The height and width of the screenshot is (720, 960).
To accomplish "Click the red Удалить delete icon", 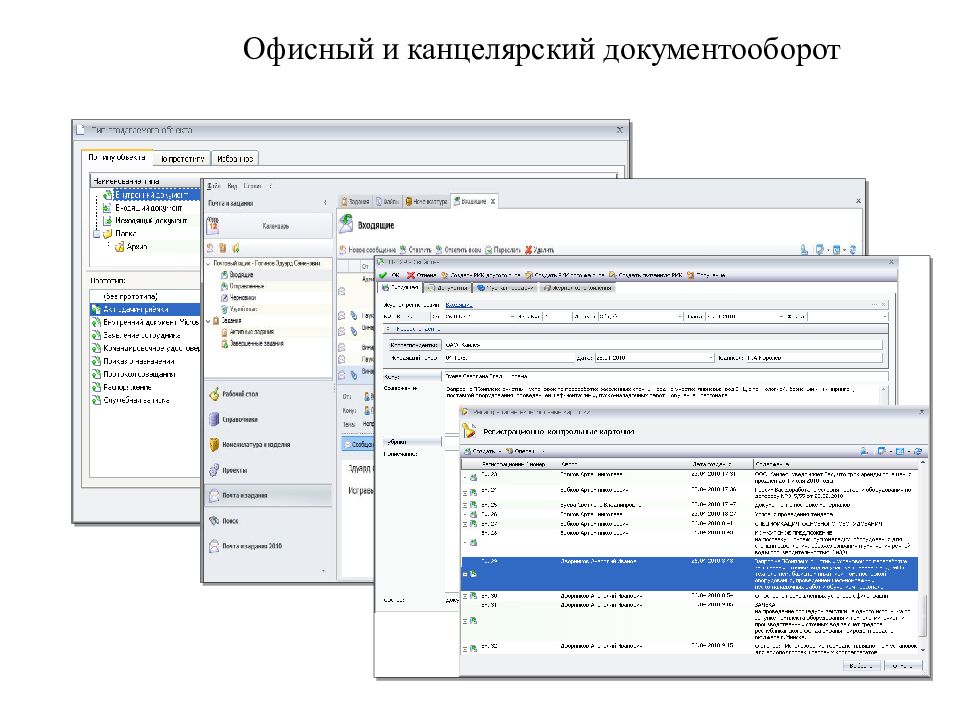I will (x=528, y=250).
